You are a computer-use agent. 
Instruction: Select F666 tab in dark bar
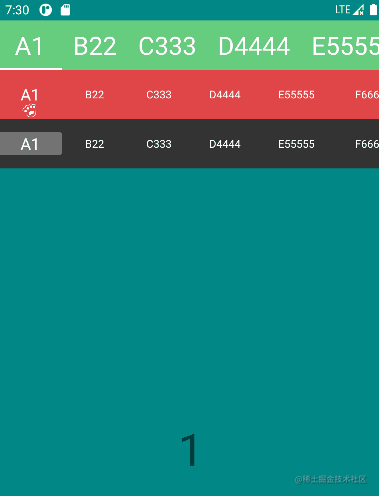[x=367, y=144]
